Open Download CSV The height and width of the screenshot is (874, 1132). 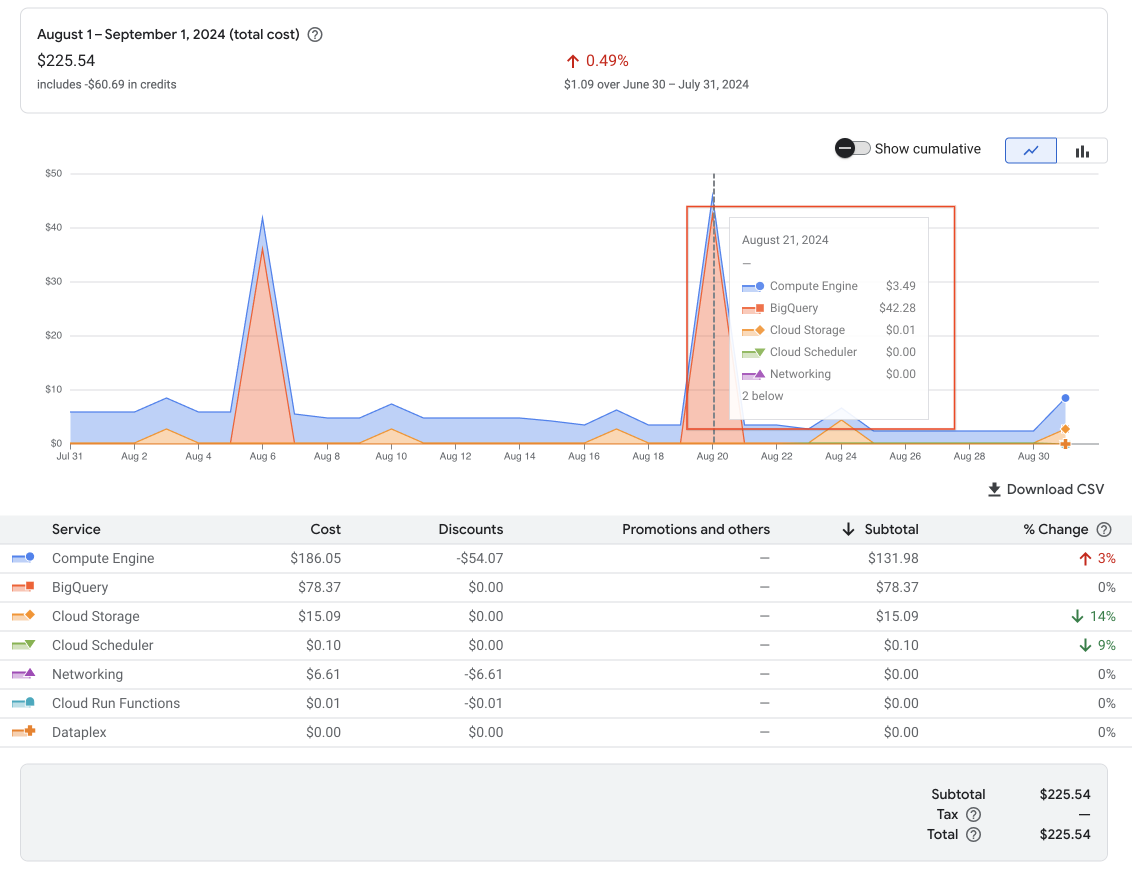coord(1055,489)
